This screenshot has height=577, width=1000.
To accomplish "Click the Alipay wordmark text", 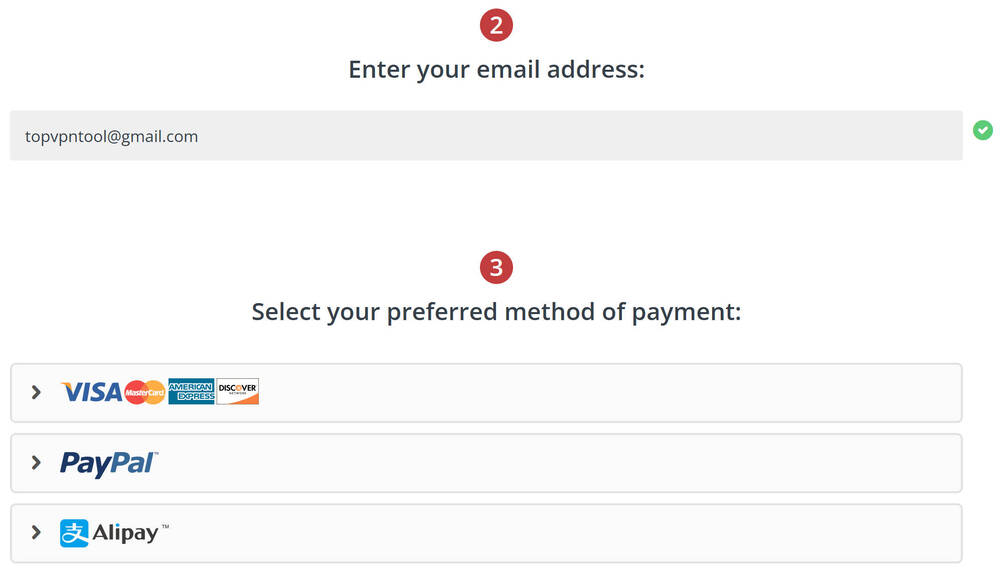I will pos(125,533).
